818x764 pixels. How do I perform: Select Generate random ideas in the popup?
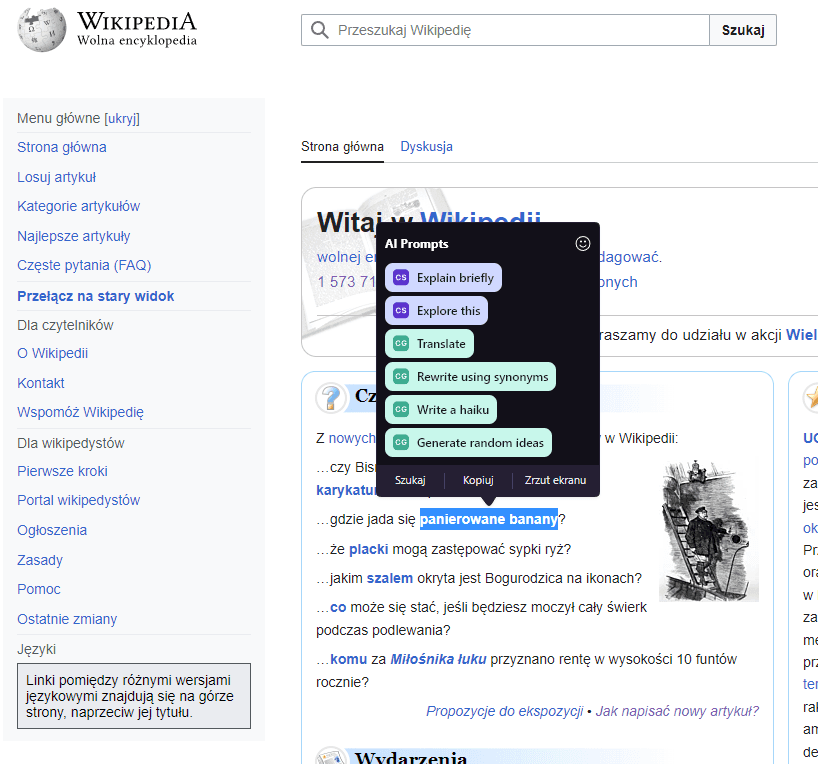pyautogui.click(x=469, y=441)
